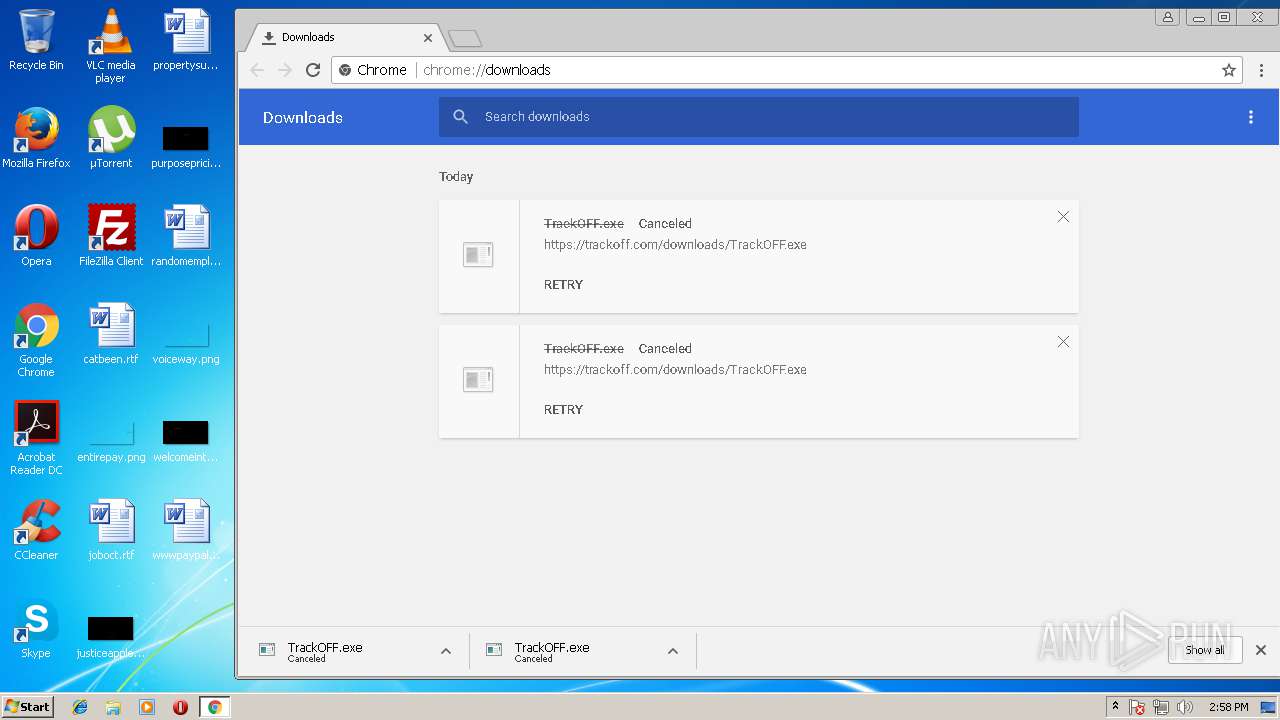This screenshot has height=720, width=1280.
Task: Remove second TrackOFF.exe entry from list
Action: pyautogui.click(x=1063, y=342)
